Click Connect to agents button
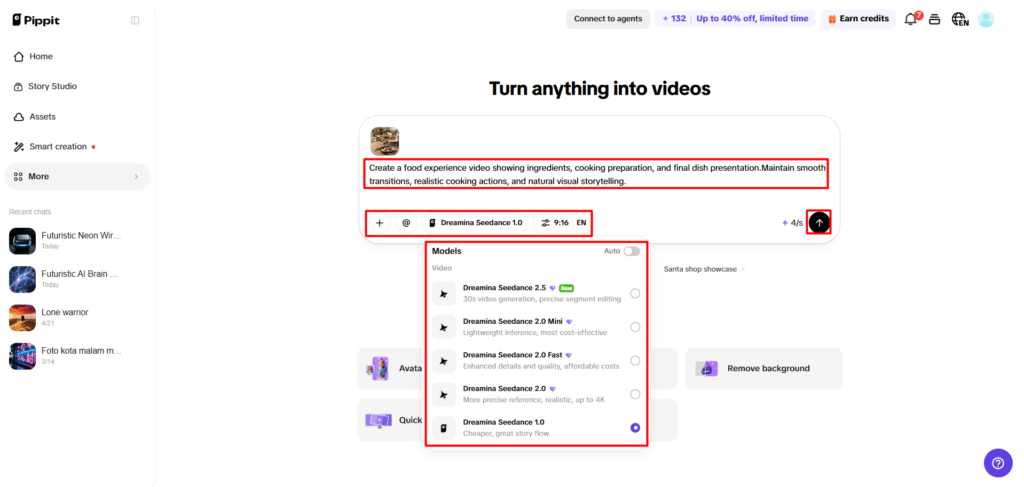Image resolution: width=1024 pixels, height=487 pixels. (x=607, y=19)
